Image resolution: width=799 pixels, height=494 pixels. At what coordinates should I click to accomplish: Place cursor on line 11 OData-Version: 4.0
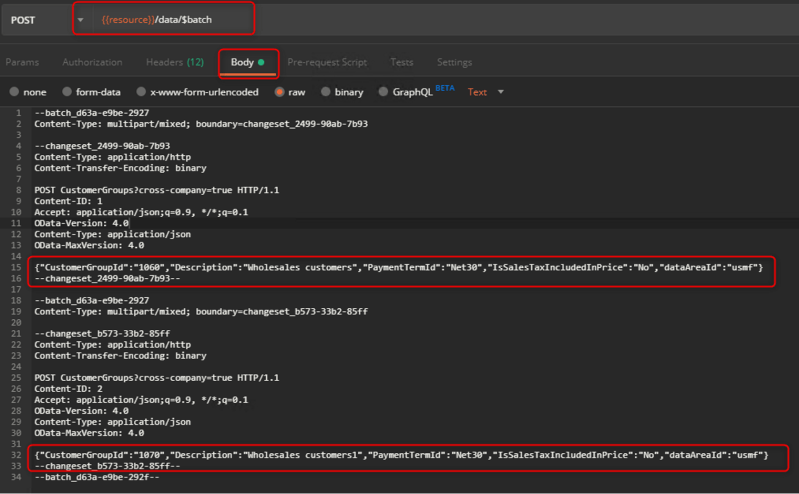click(x=82, y=223)
